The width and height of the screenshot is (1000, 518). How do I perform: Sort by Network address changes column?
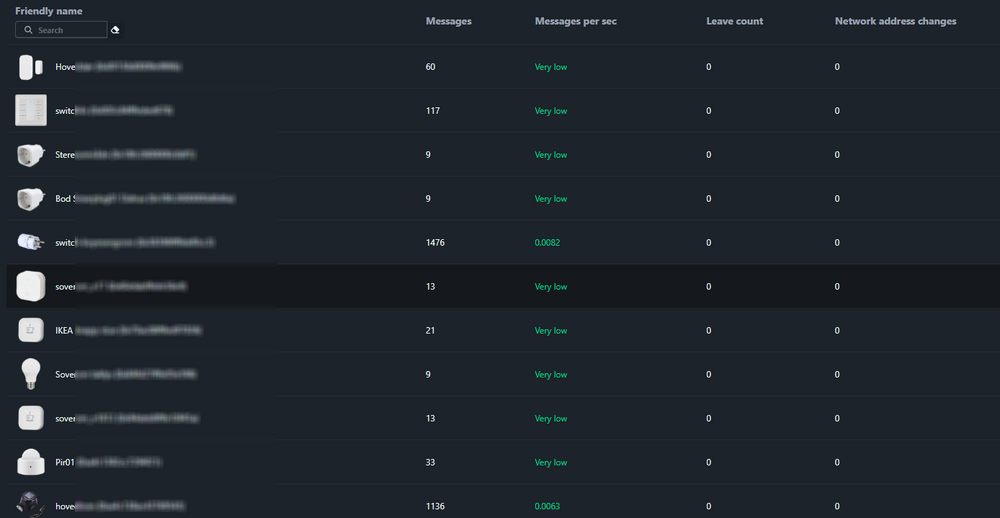tap(895, 21)
